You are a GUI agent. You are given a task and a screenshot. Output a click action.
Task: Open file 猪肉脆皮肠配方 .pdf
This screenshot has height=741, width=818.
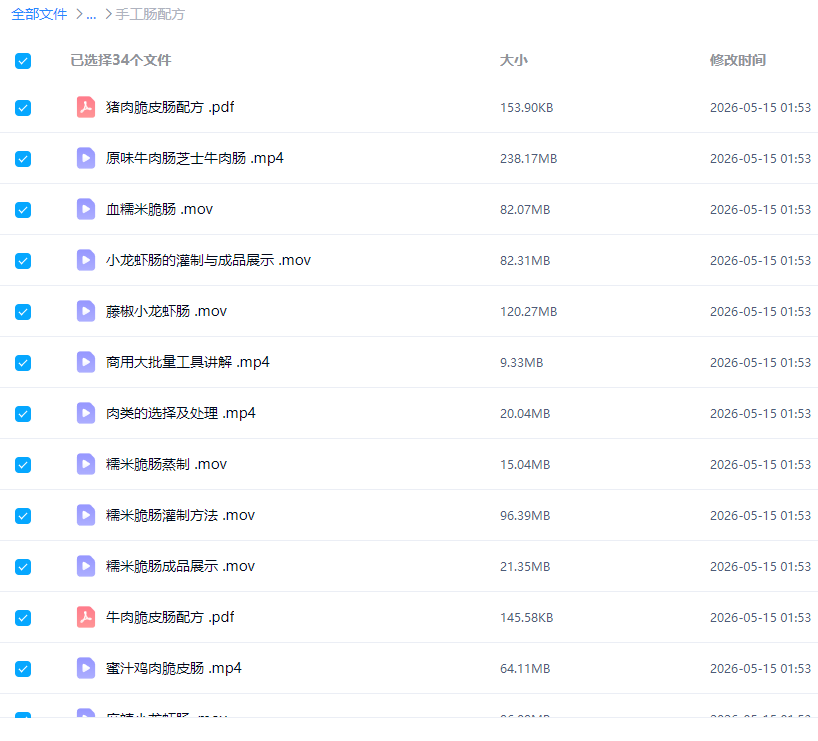coord(170,107)
